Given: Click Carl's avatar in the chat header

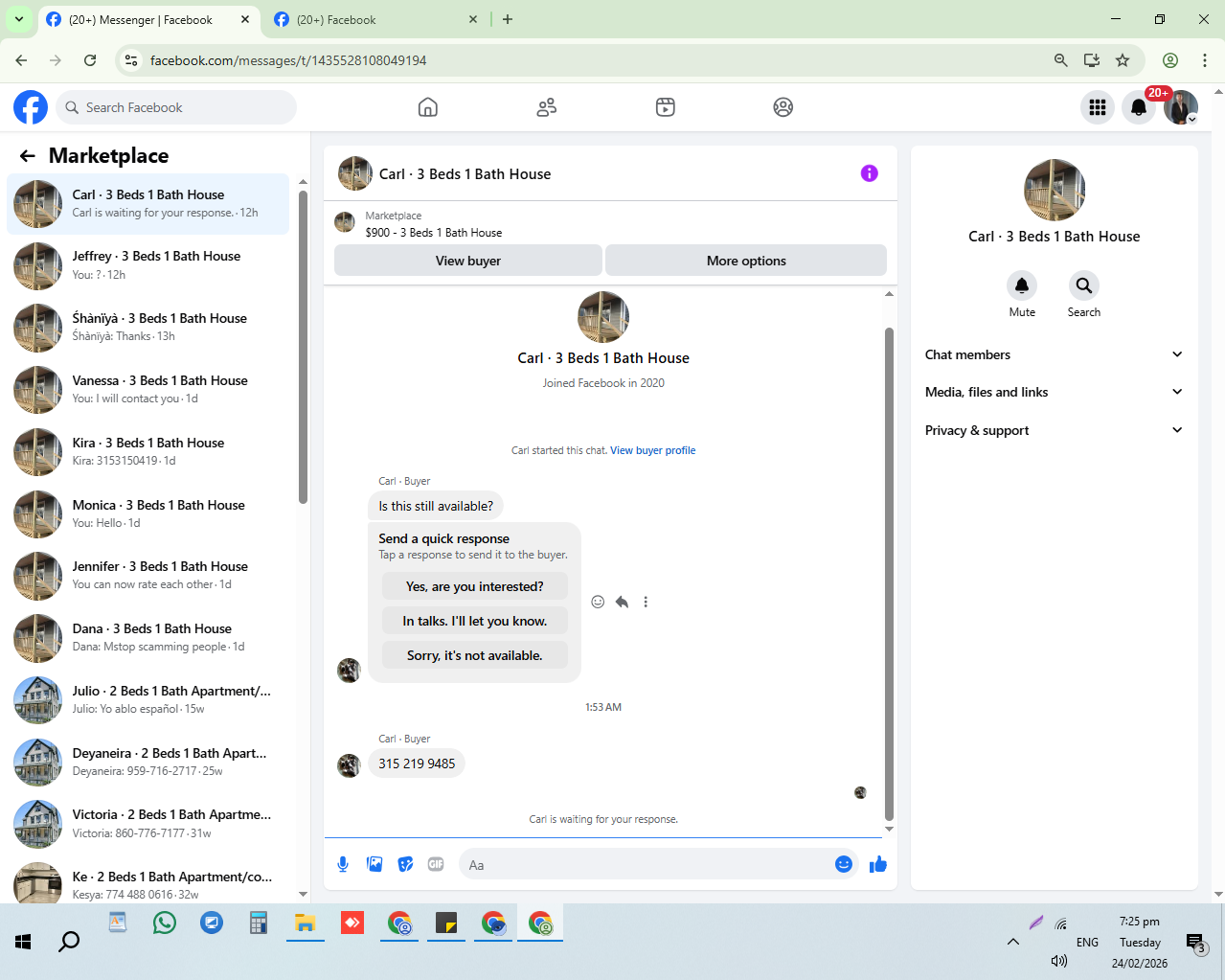Looking at the screenshot, I should tap(355, 173).
